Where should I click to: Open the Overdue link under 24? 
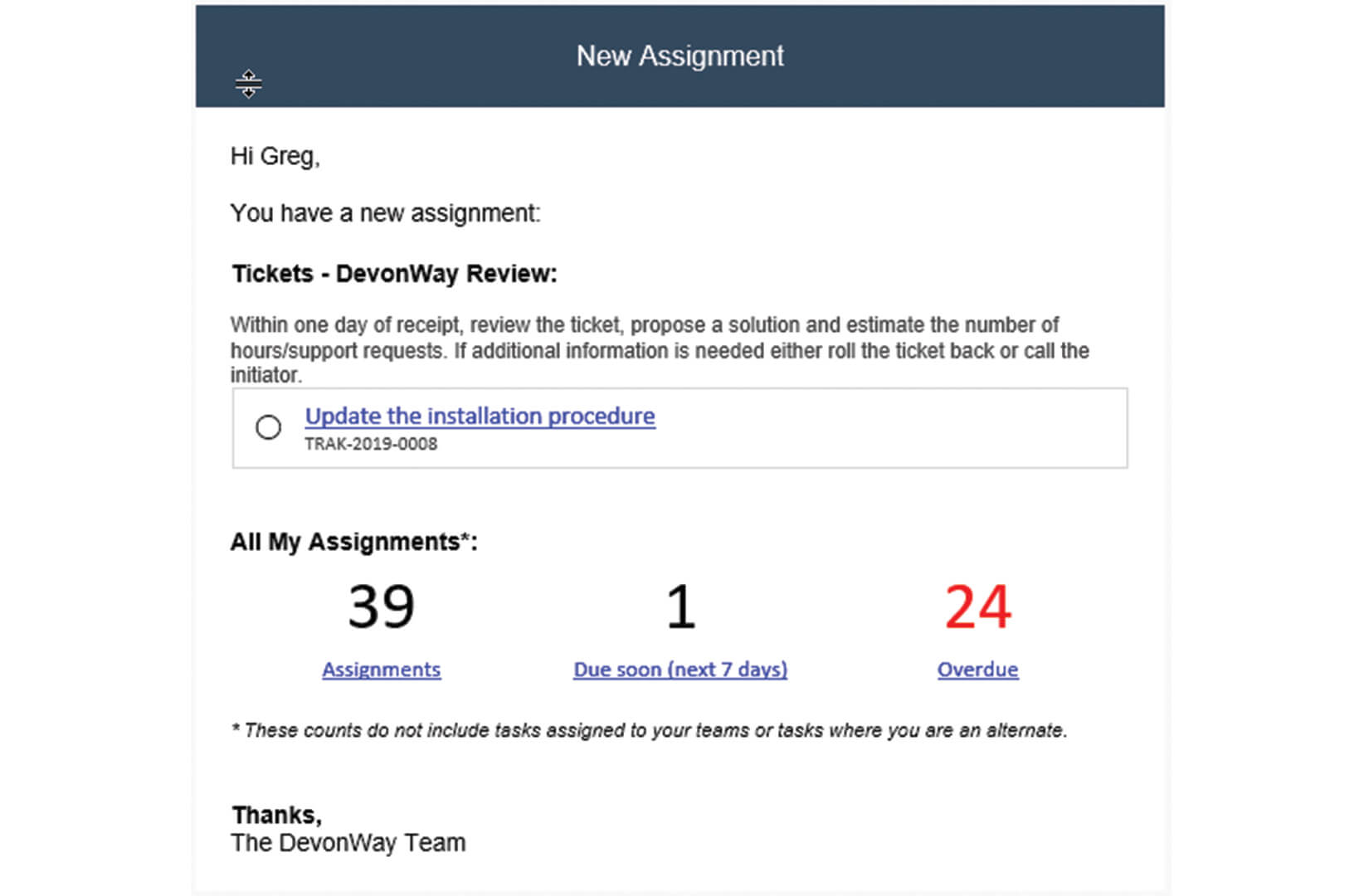coord(978,670)
